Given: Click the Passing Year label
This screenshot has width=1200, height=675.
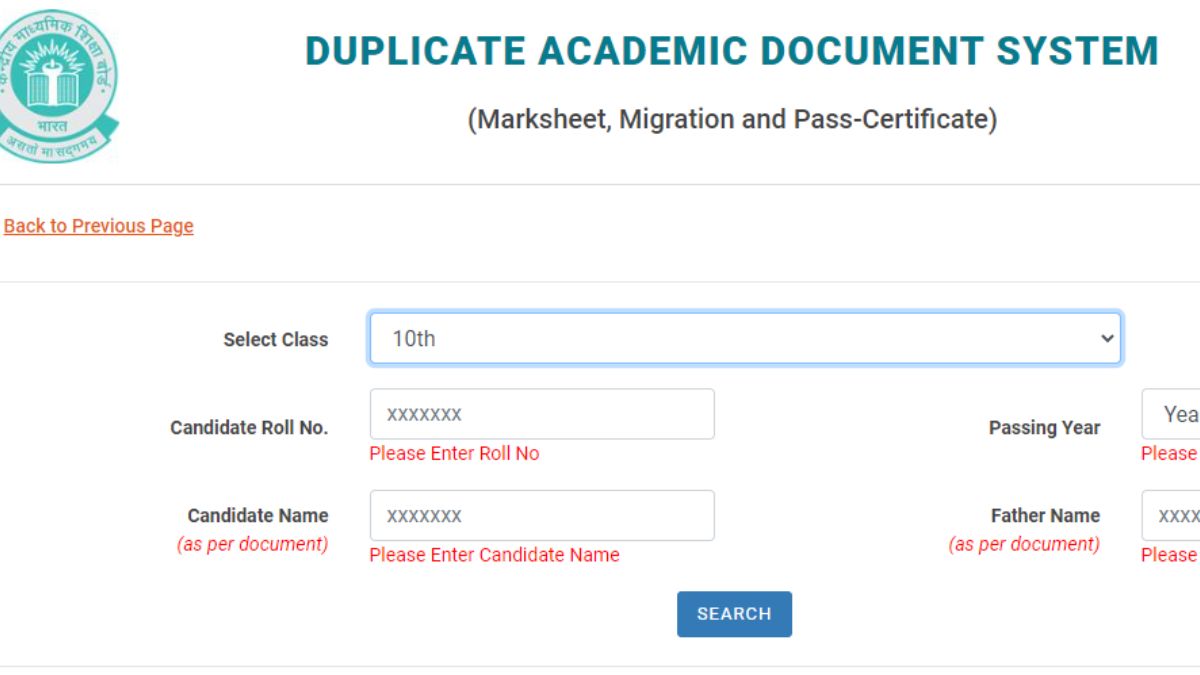Looking at the screenshot, I should pyautogui.click(x=1044, y=428).
